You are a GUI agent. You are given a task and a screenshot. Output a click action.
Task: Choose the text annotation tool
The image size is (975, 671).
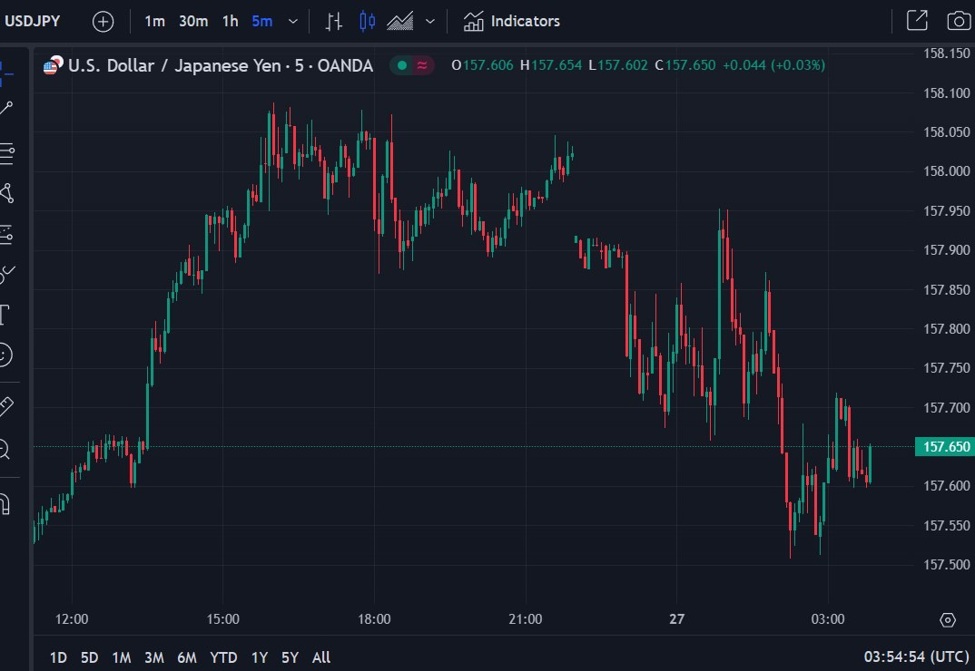point(4,316)
